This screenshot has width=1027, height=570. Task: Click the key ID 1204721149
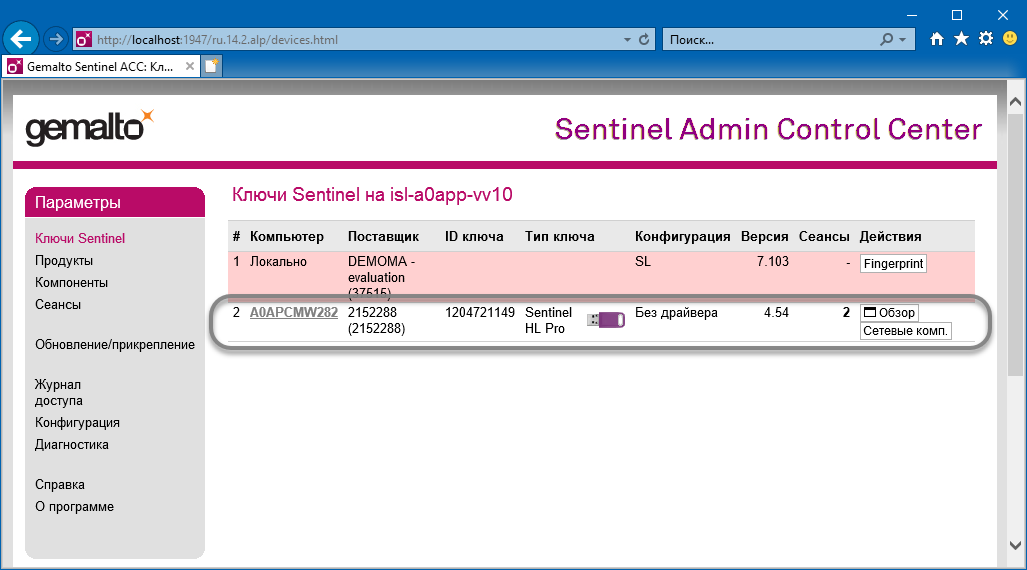(x=480, y=313)
